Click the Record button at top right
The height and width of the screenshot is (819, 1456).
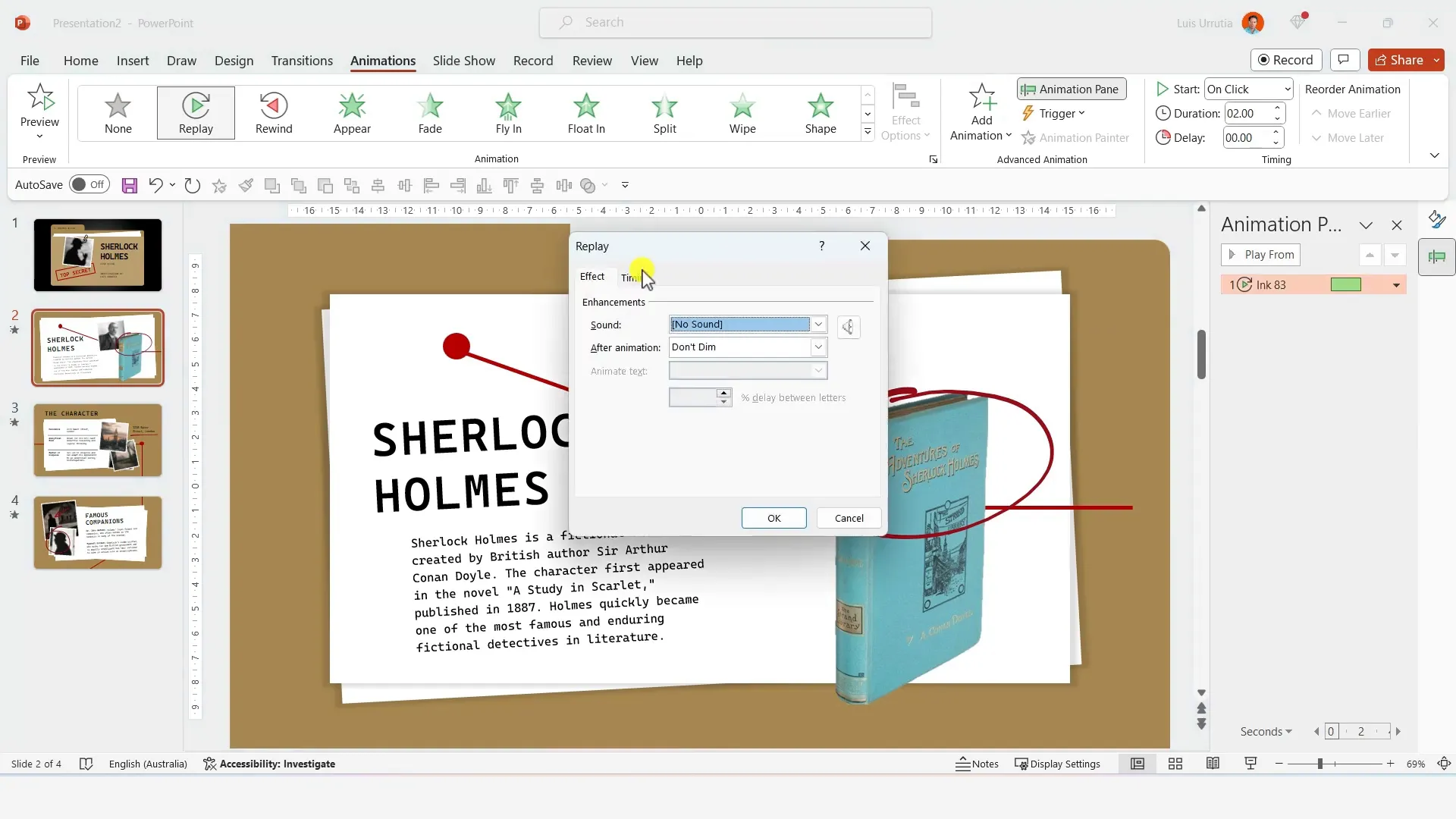coord(1286,60)
